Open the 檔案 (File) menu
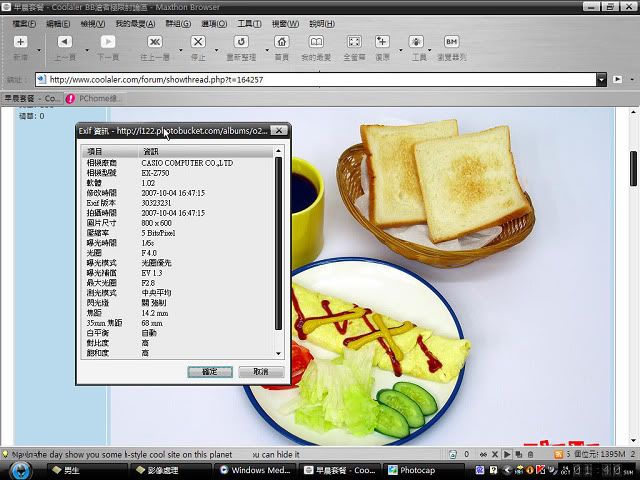 (13, 23)
